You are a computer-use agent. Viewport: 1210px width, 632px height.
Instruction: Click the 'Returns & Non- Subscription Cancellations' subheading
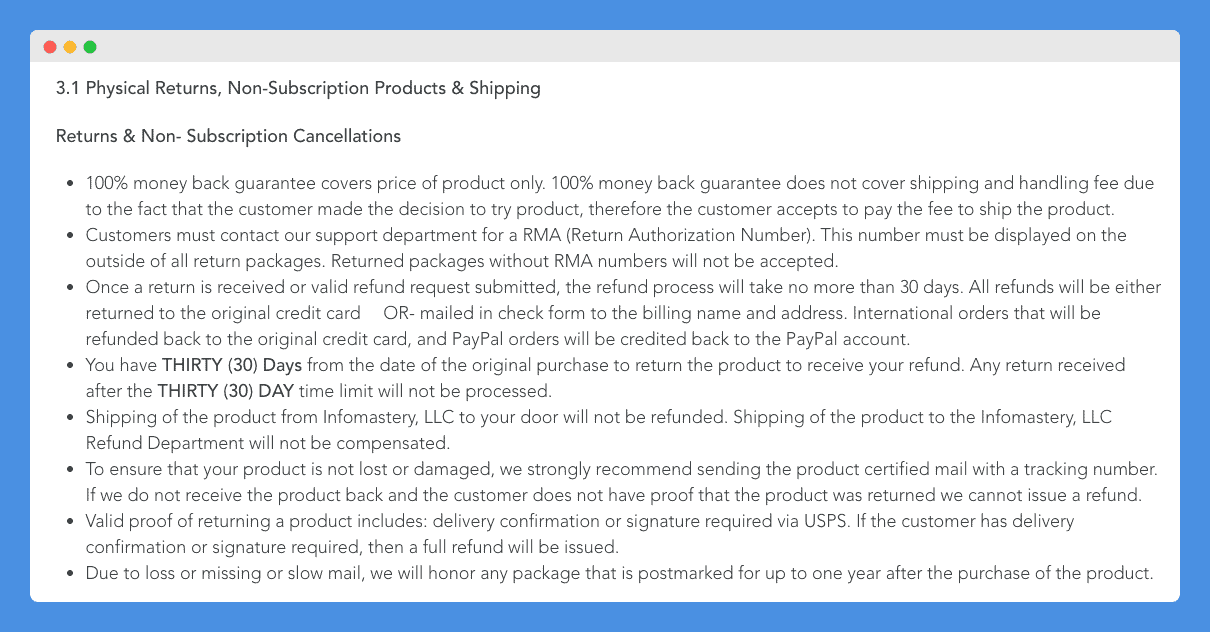tap(228, 136)
